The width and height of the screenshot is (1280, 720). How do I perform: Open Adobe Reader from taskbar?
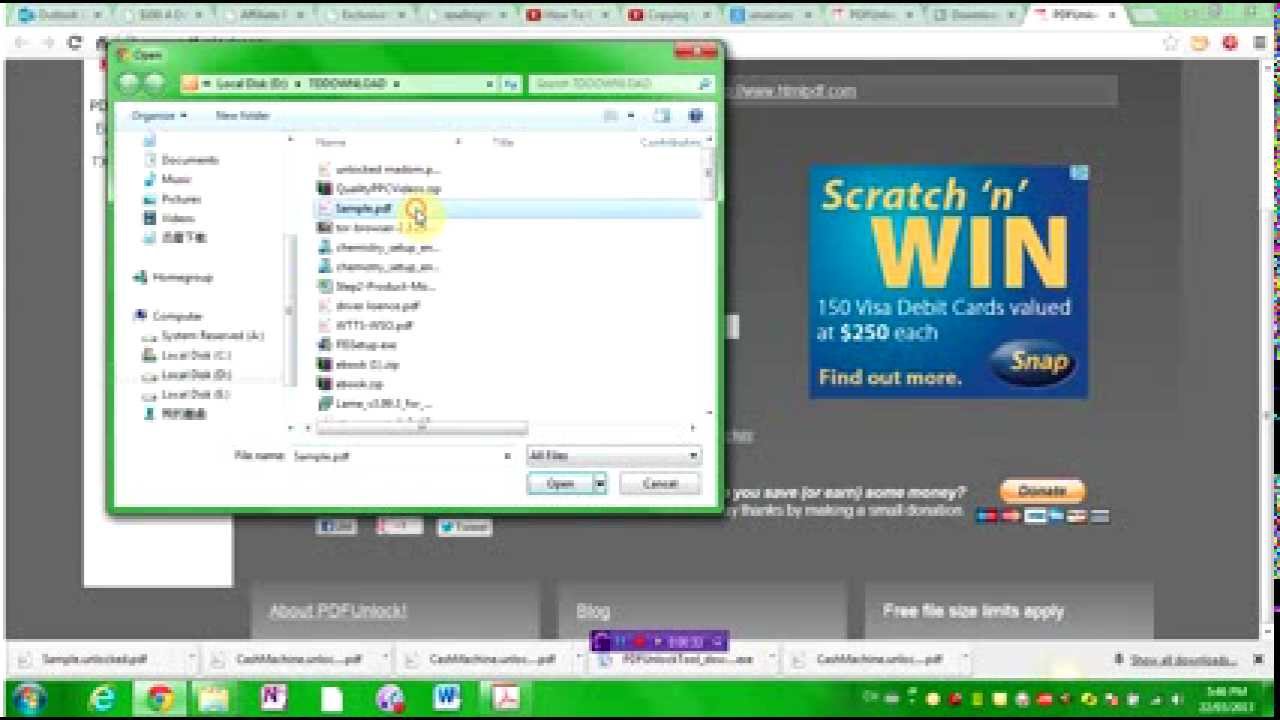(505, 698)
